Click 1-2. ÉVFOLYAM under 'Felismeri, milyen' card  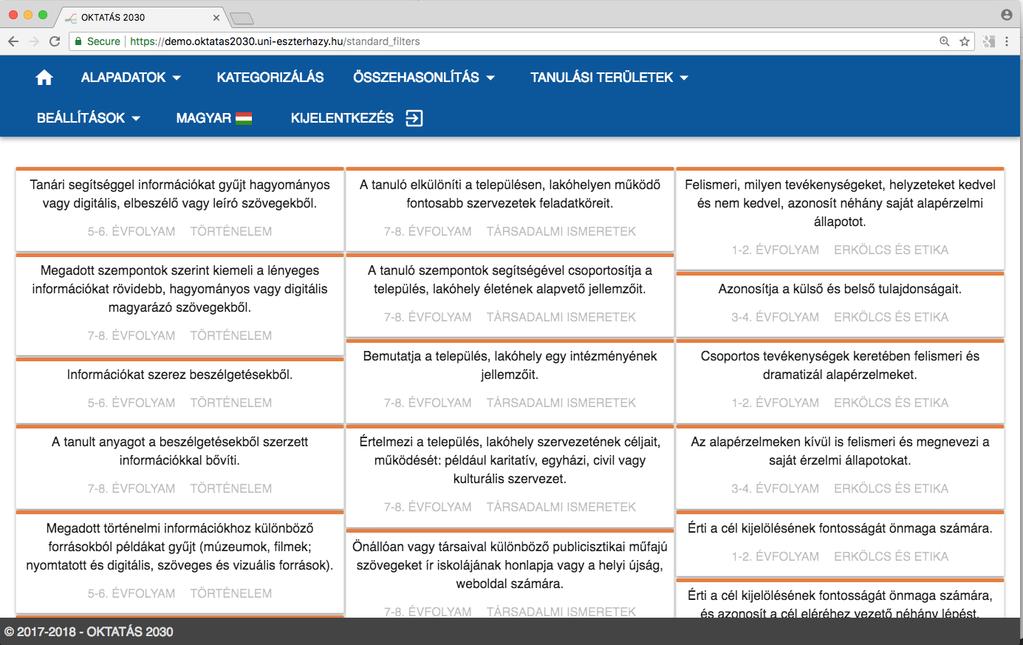[x=775, y=250]
